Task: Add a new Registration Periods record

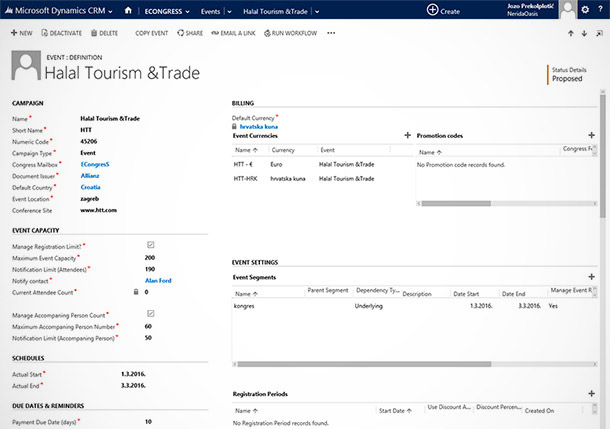Action: [x=591, y=393]
